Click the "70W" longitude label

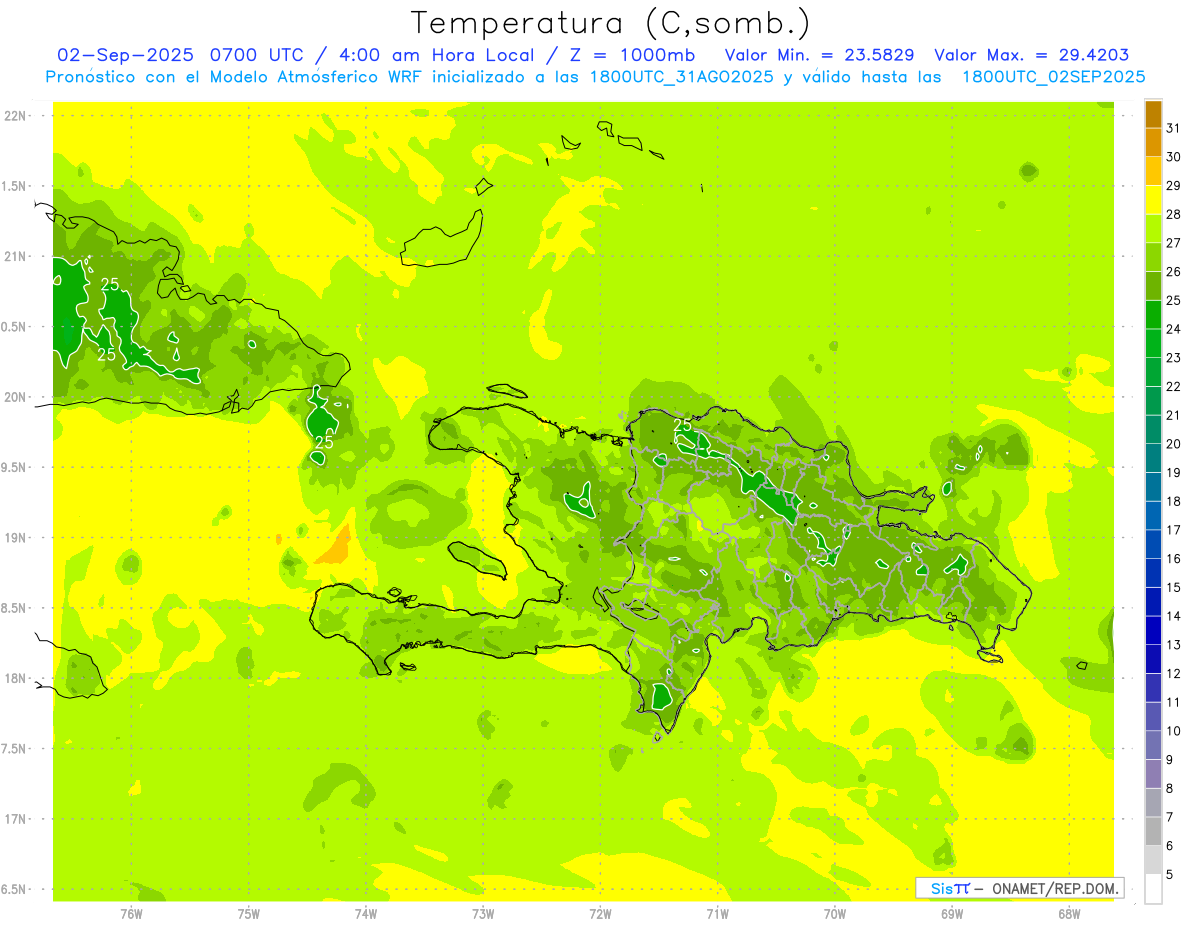[835, 913]
